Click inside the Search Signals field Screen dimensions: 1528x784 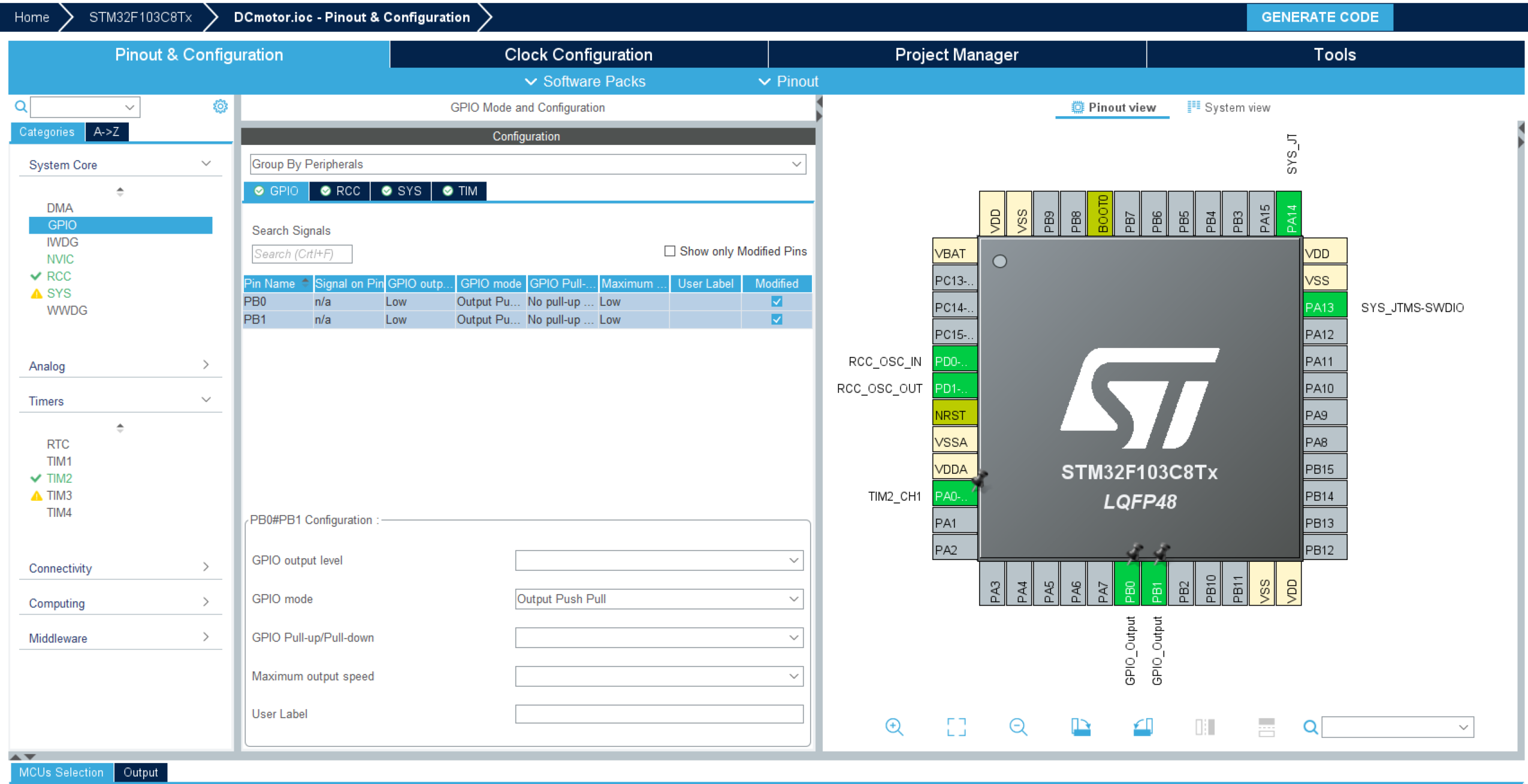pyautogui.click(x=301, y=253)
